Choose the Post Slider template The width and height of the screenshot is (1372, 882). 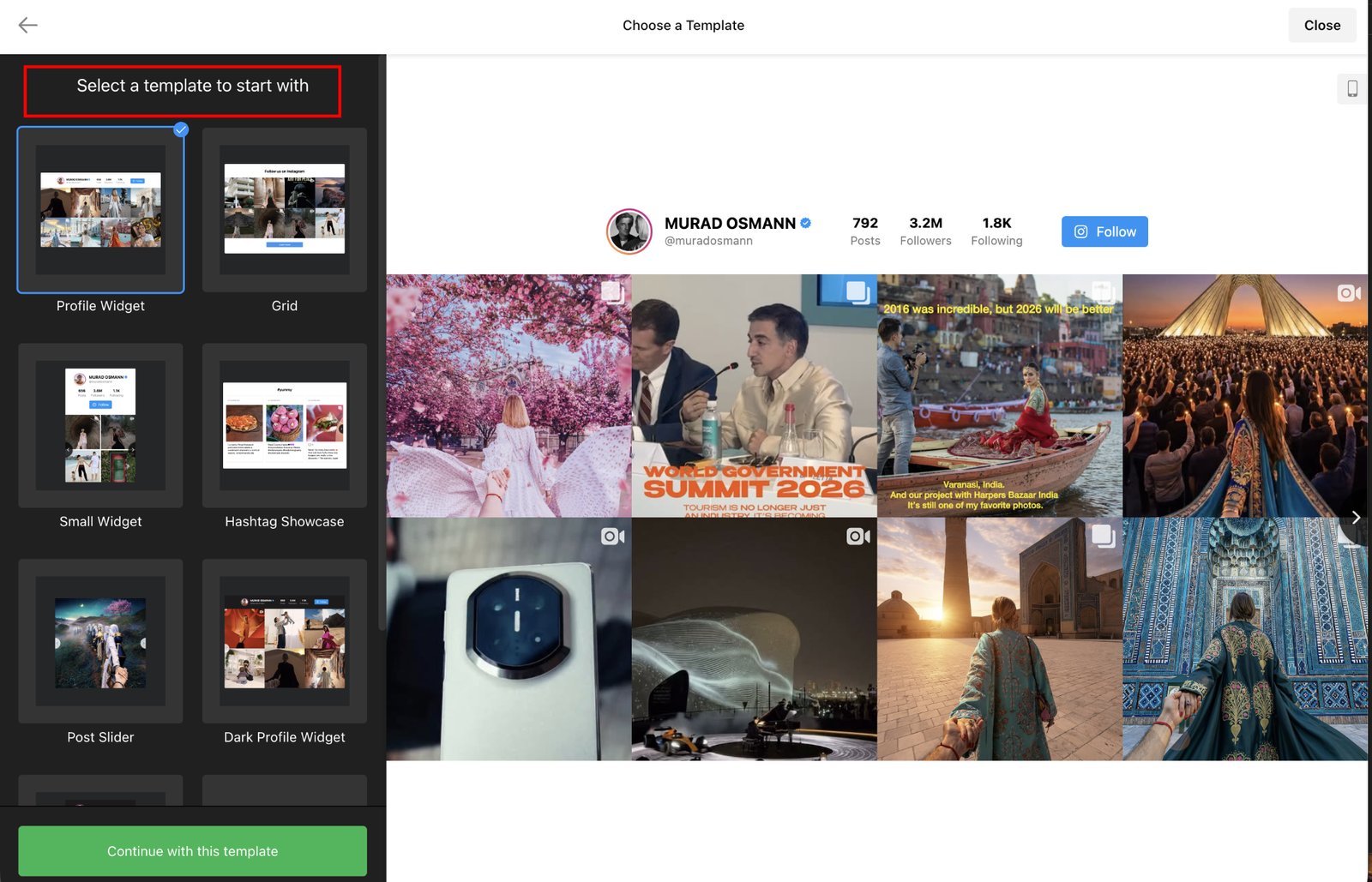(100, 641)
